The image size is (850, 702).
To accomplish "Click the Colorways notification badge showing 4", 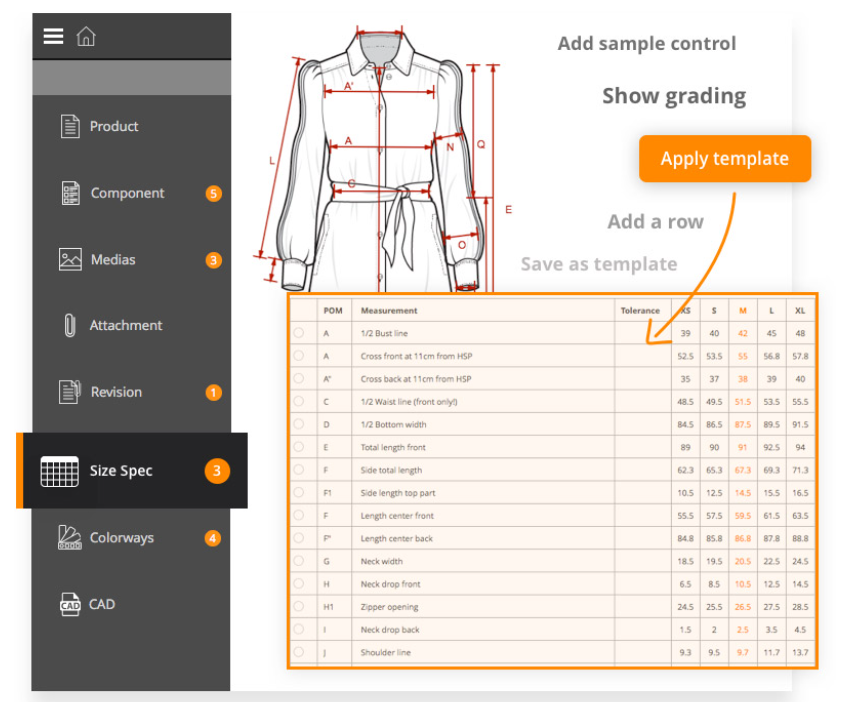I will (212, 537).
